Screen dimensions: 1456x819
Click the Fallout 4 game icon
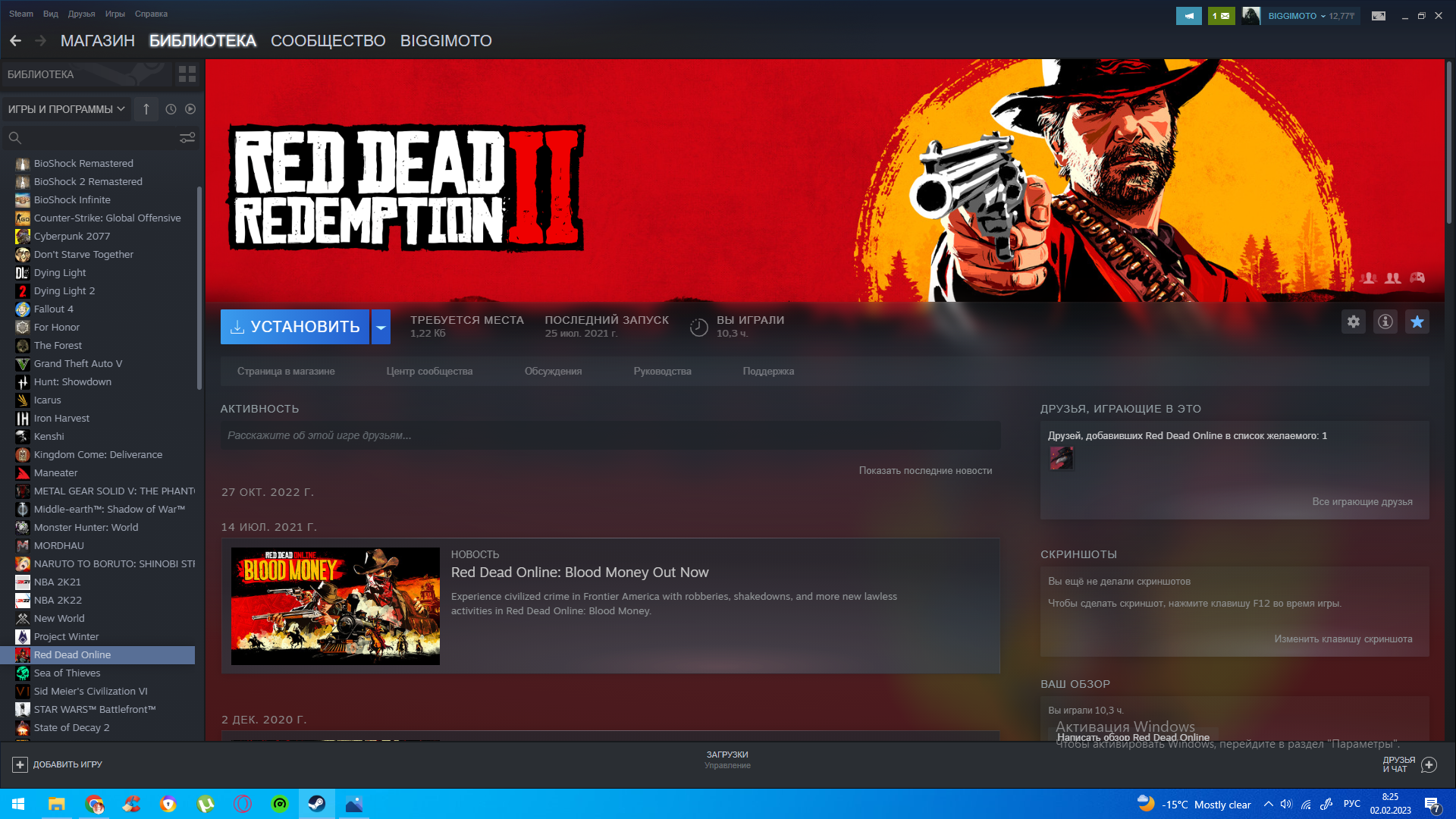pyautogui.click(x=23, y=309)
